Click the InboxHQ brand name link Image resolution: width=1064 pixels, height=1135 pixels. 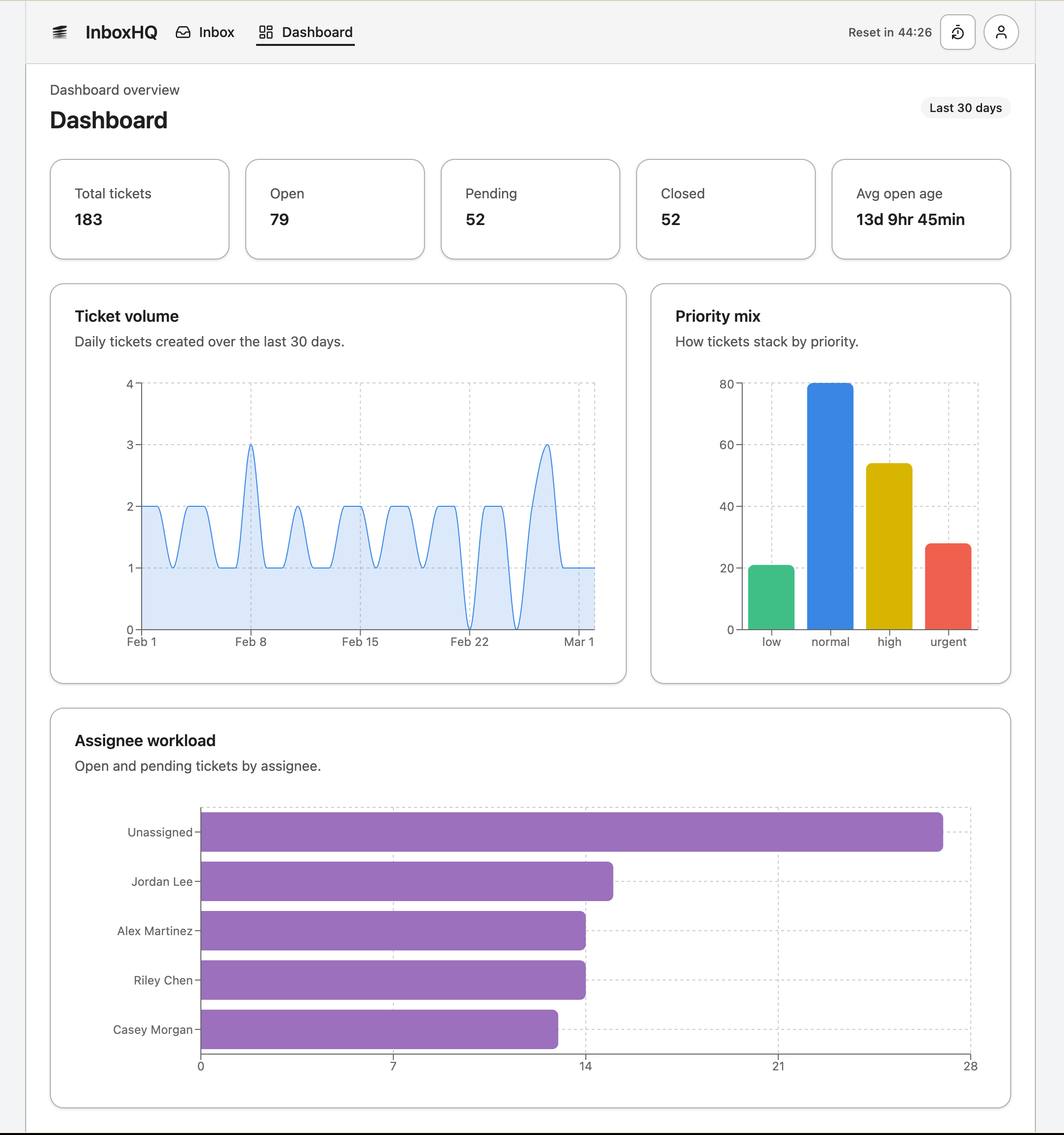121,33
